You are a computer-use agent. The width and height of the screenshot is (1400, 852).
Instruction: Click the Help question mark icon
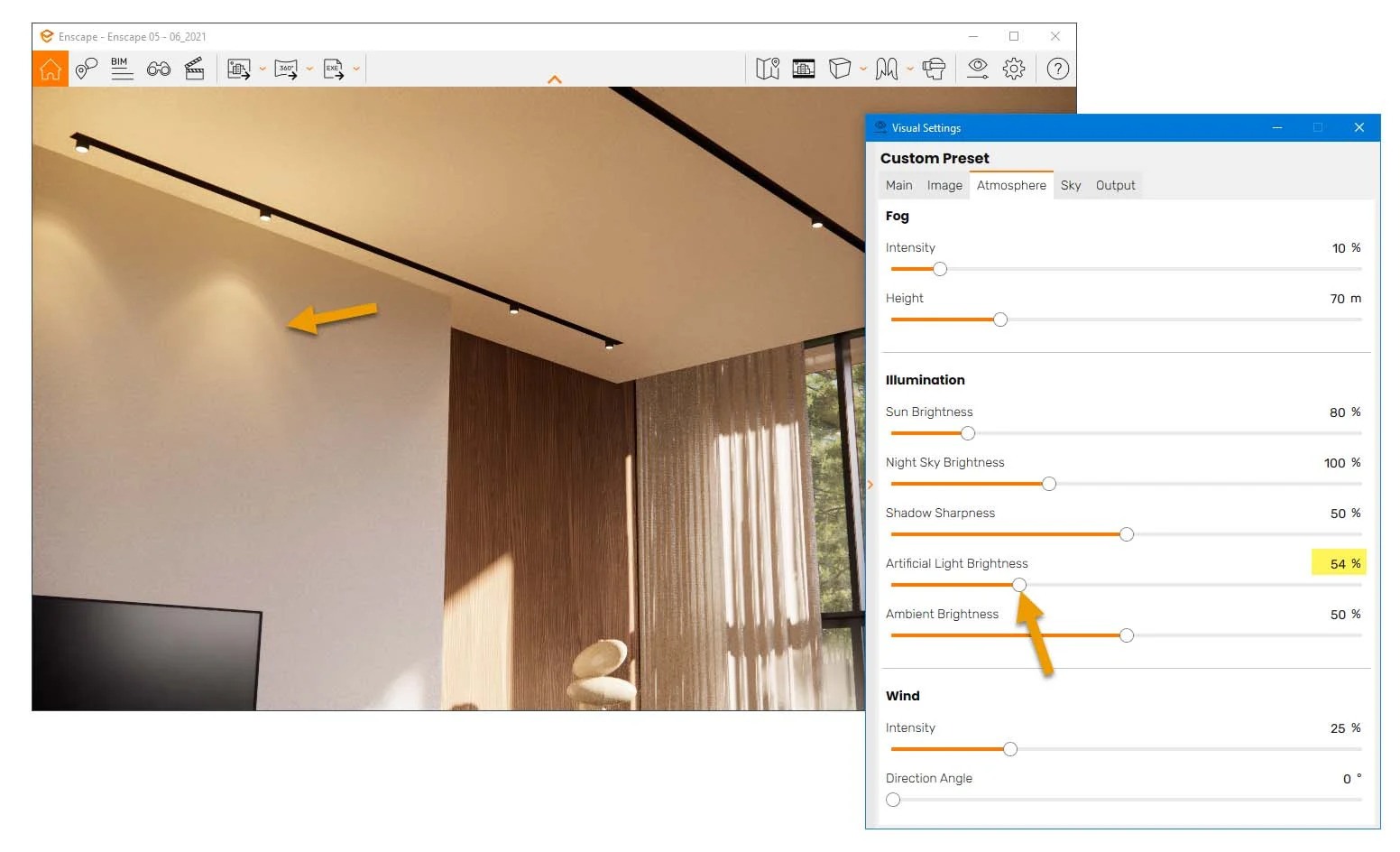tap(1057, 69)
